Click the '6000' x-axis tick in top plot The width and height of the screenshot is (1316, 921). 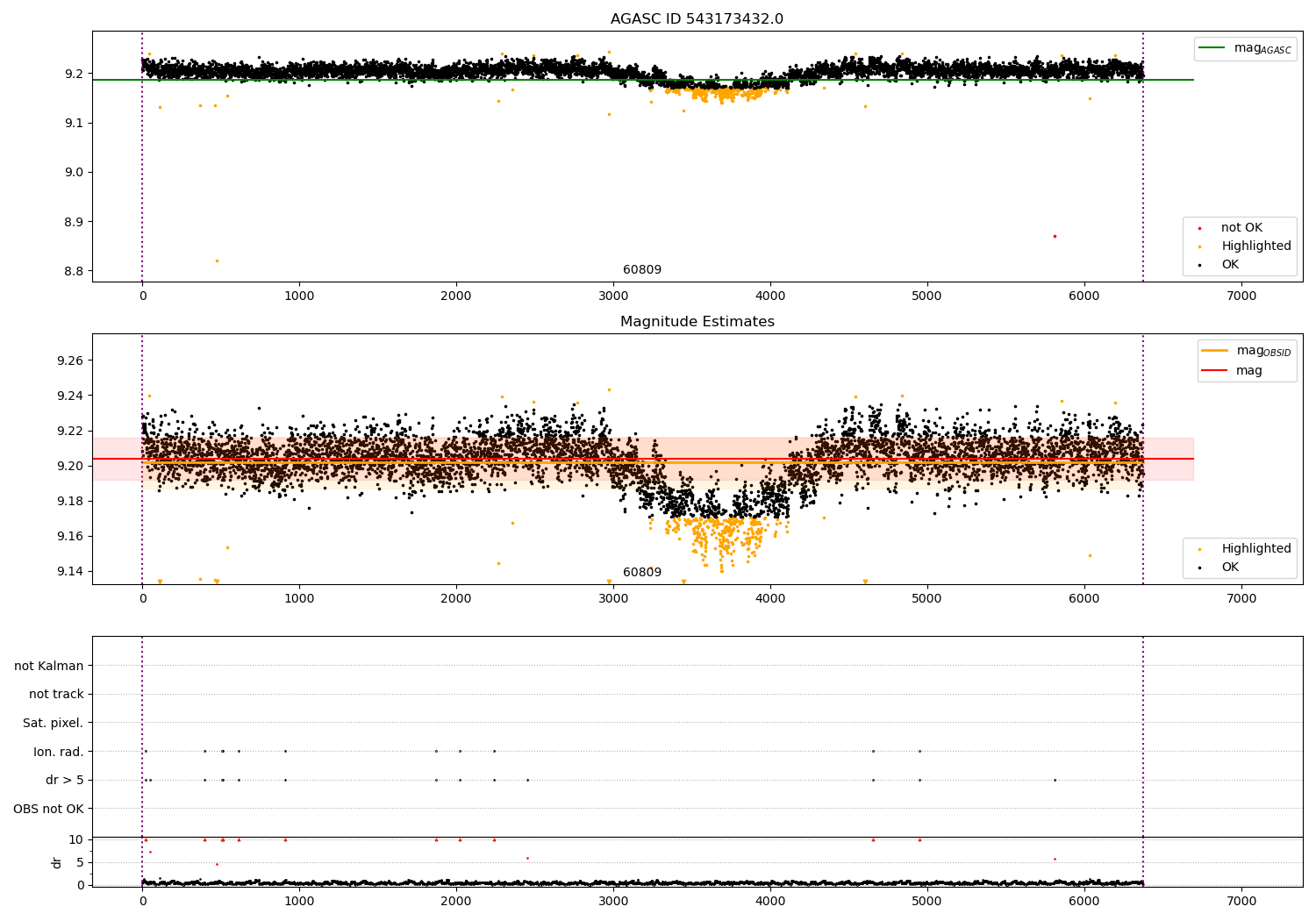point(1084,296)
